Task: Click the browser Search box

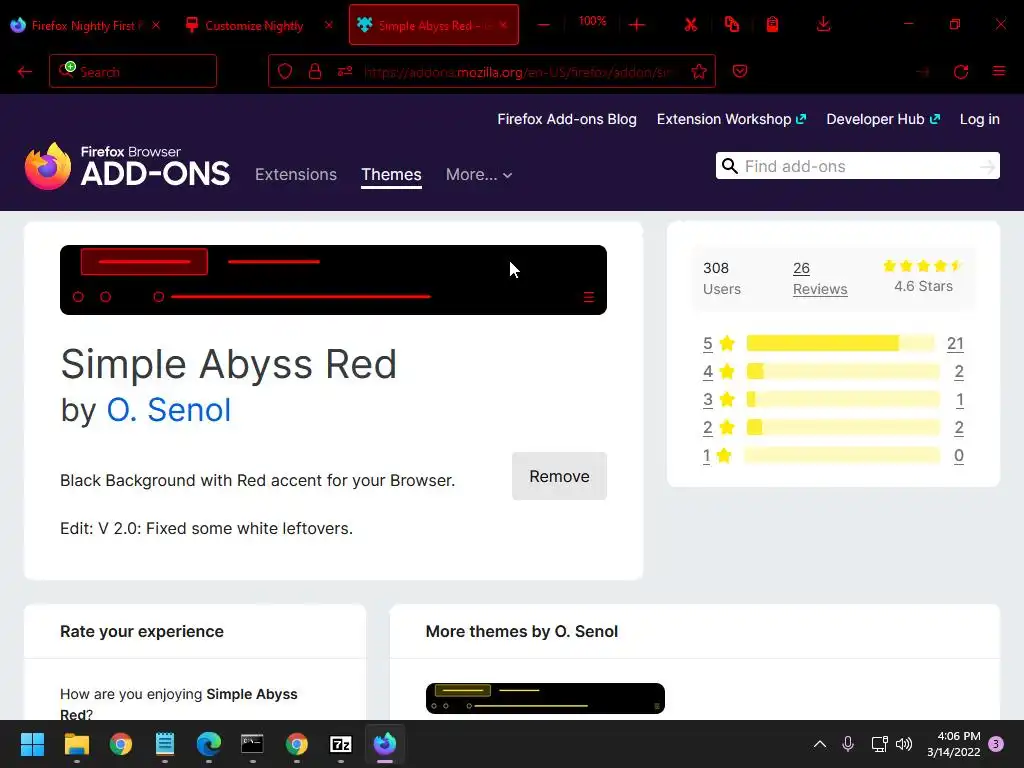Action: pyautogui.click(x=133, y=71)
